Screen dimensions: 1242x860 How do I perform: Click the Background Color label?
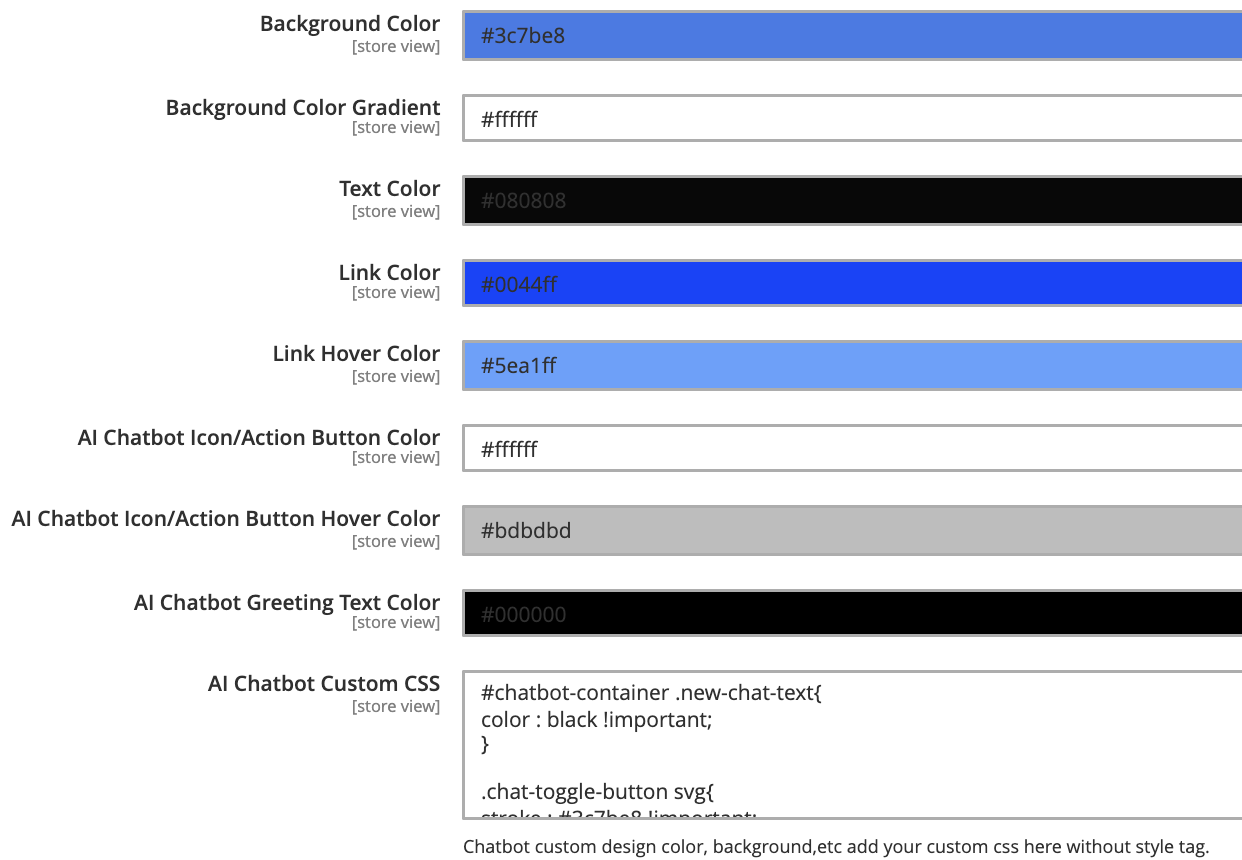coord(350,23)
